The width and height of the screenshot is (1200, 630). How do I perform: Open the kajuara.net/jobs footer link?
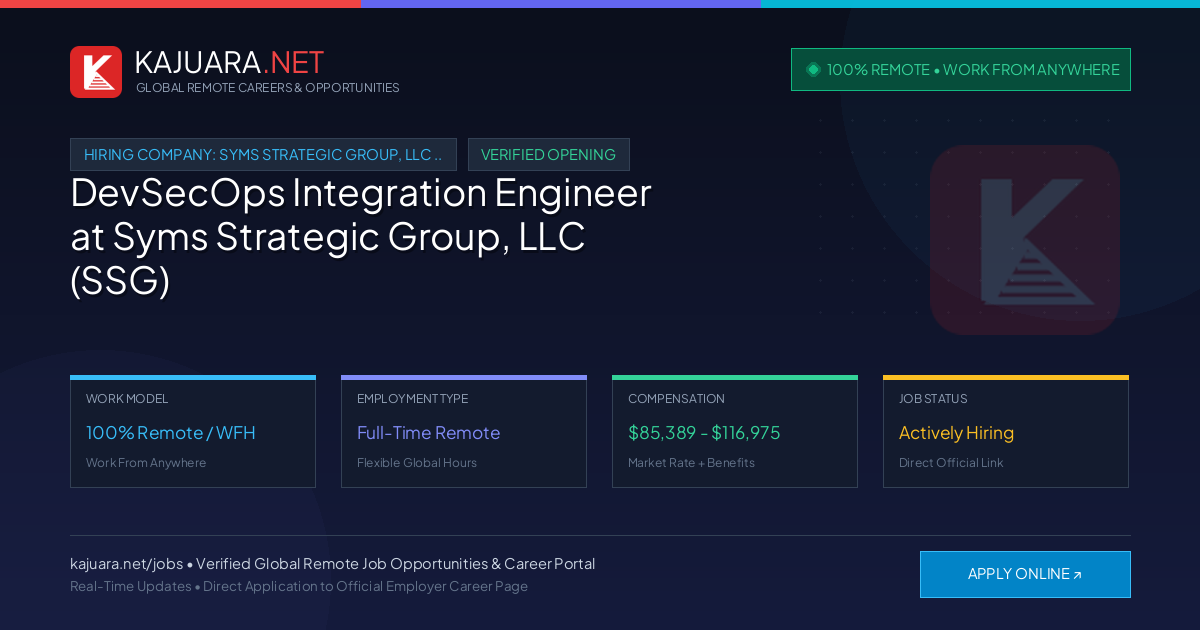coord(126,564)
